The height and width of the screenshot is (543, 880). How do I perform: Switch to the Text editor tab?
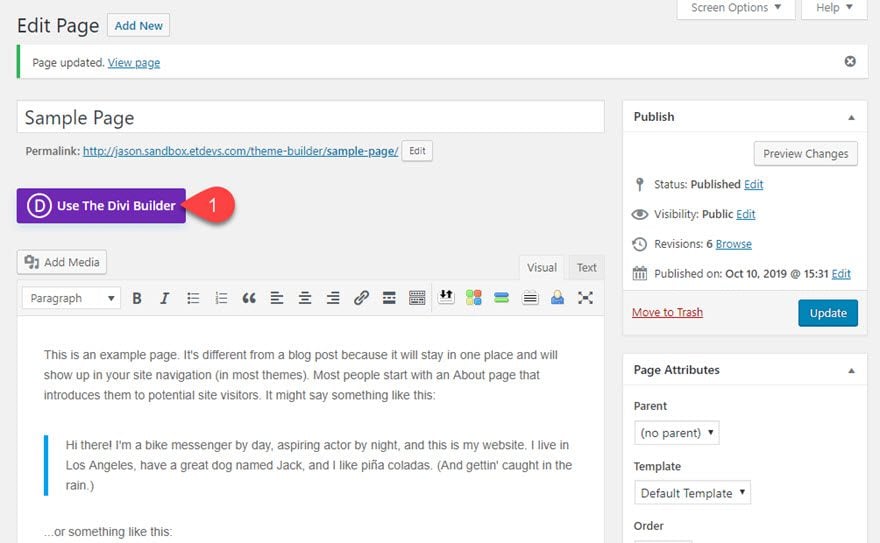586,267
